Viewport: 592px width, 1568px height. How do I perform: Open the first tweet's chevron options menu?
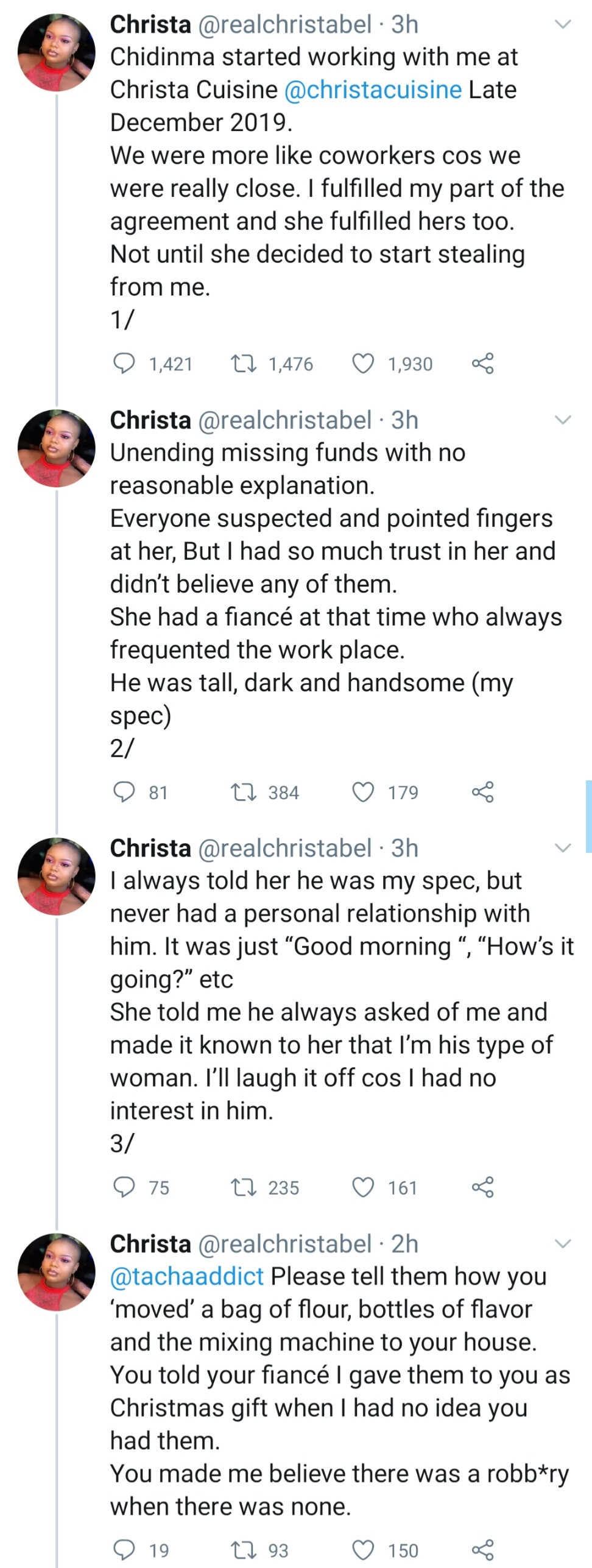[563, 24]
